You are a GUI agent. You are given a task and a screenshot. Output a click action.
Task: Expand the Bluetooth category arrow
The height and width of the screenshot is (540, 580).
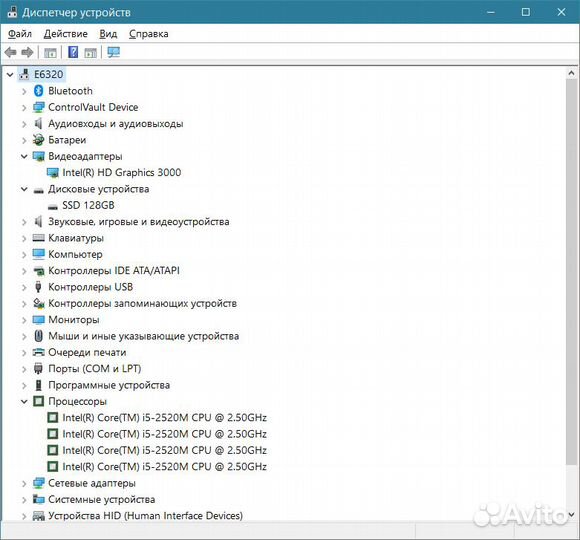pyautogui.click(x=24, y=91)
